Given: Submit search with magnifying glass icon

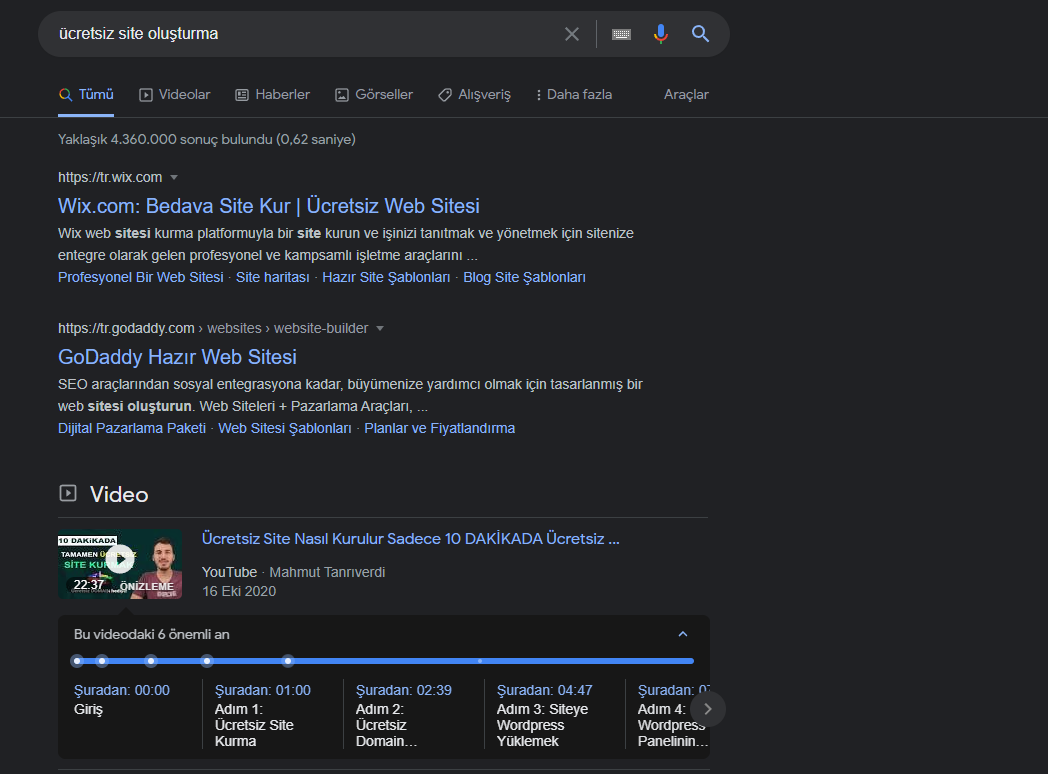Looking at the screenshot, I should click(x=700, y=34).
